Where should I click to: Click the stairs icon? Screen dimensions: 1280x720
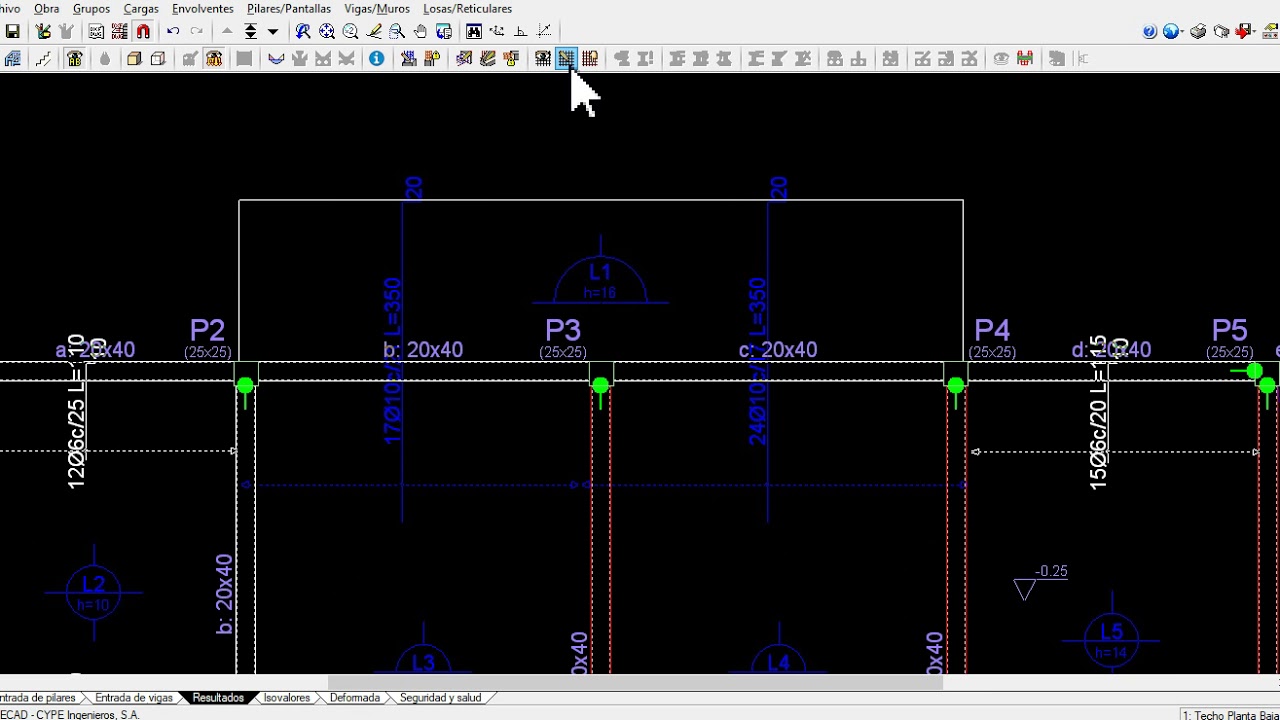pyautogui.click(x=43, y=59)
